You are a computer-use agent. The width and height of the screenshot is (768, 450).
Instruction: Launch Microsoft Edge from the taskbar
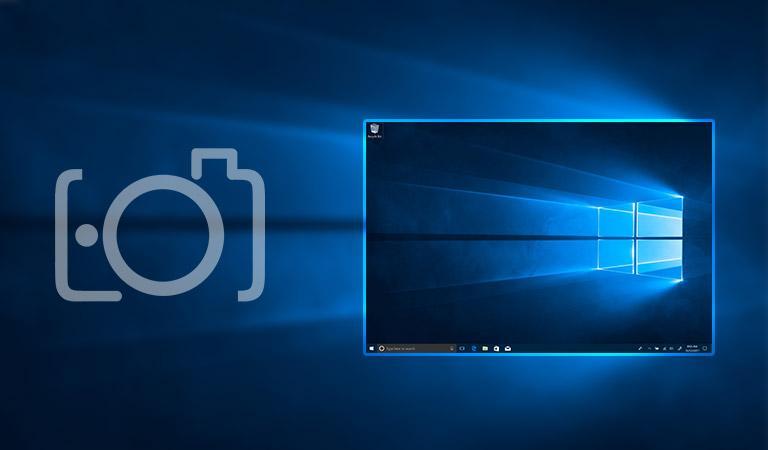click(x=473, y=348)
